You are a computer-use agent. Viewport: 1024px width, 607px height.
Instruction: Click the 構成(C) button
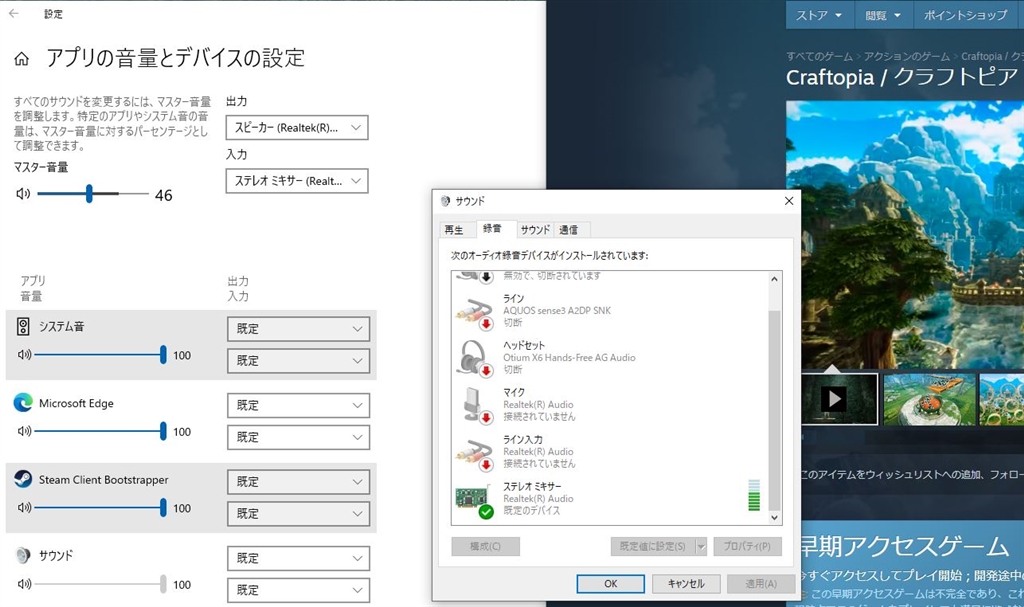pos(485,546)
